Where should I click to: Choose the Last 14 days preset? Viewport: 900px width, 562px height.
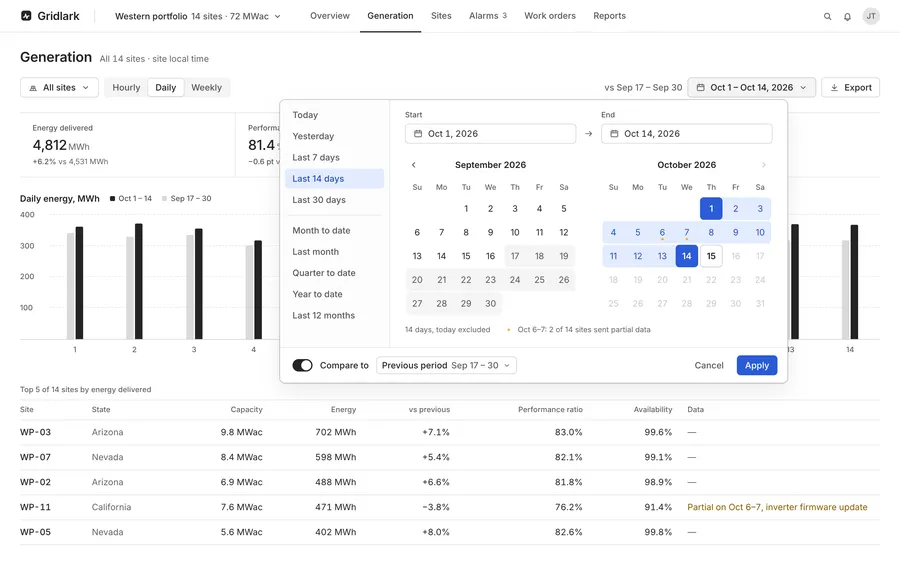tap(334, 179)
